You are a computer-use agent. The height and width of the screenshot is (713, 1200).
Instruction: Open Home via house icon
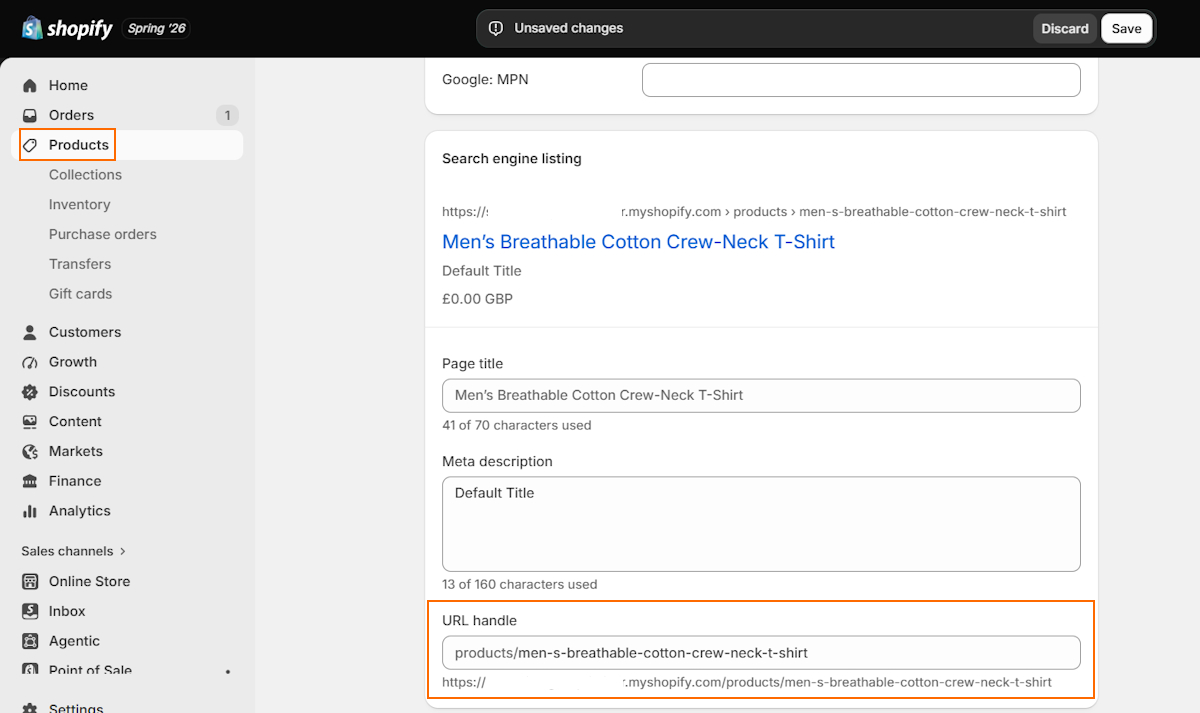pos(30,86)
